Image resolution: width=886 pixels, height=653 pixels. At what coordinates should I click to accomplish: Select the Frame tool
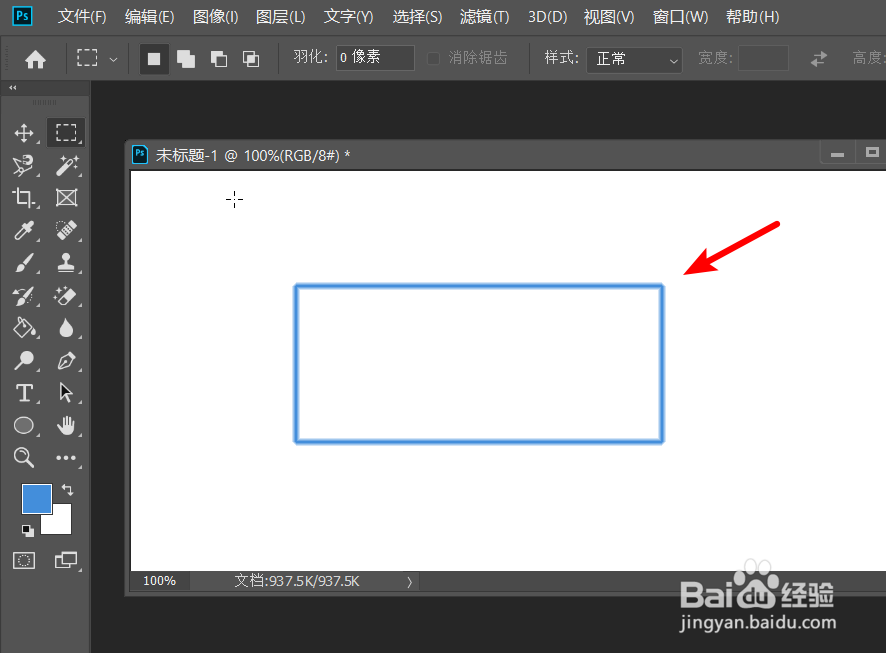click(67, 198)
